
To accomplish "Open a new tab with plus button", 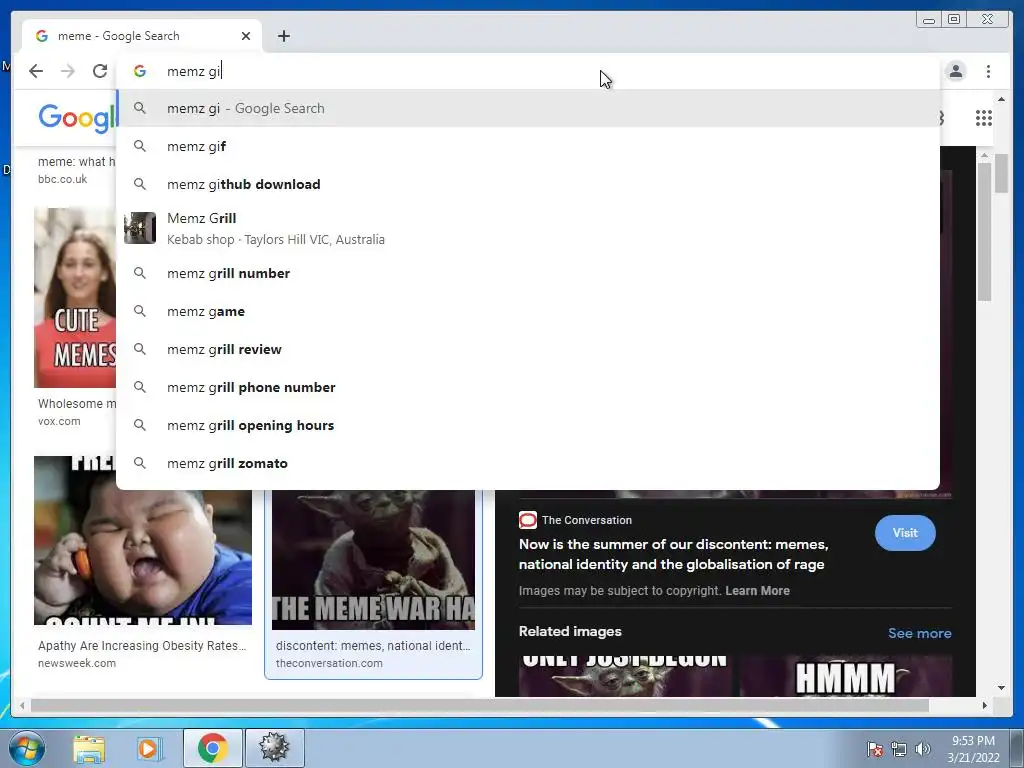I will [x=283, y=36].
